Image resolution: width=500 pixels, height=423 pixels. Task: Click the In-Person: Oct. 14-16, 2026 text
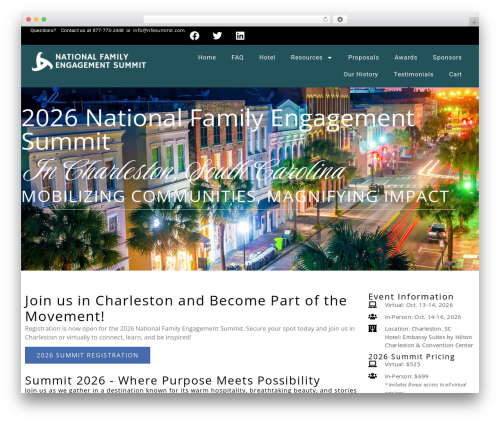coord(423,317)
